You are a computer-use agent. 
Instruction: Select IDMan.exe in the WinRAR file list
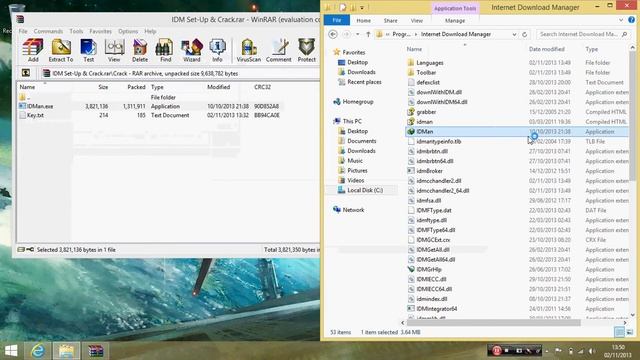click(40, 106)
